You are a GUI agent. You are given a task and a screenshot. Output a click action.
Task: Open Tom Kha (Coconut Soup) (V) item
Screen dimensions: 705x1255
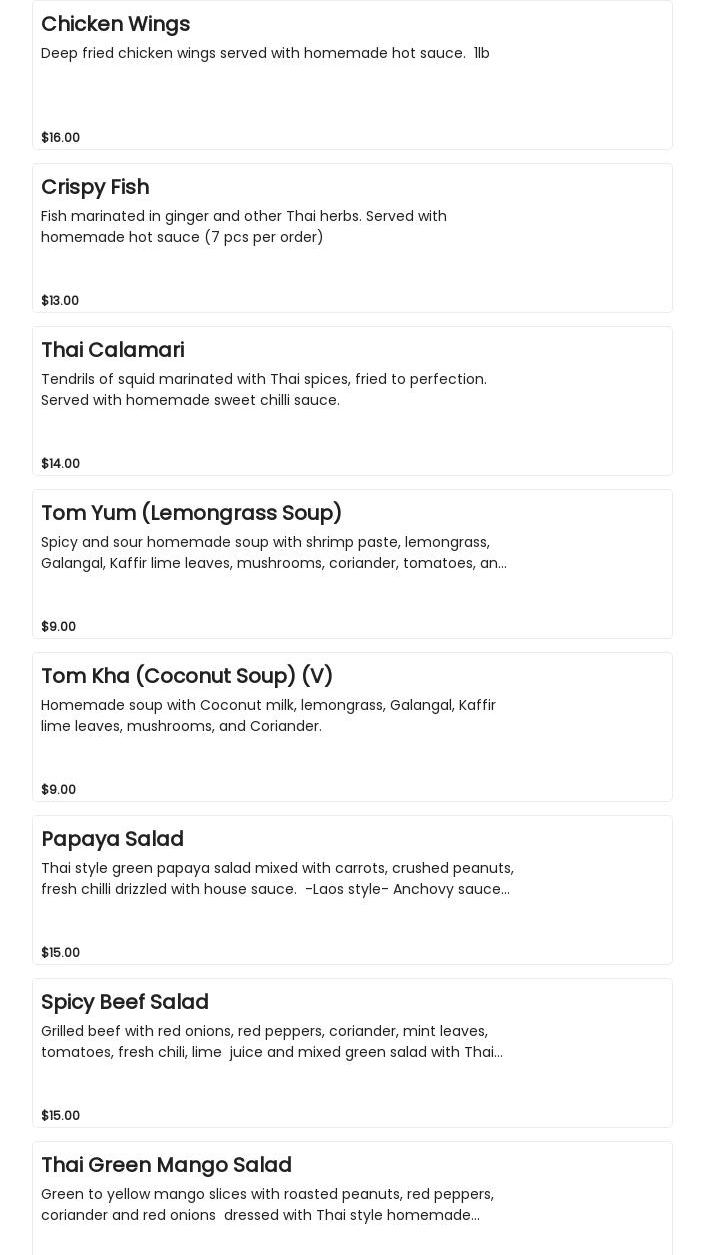pos(187,676)
